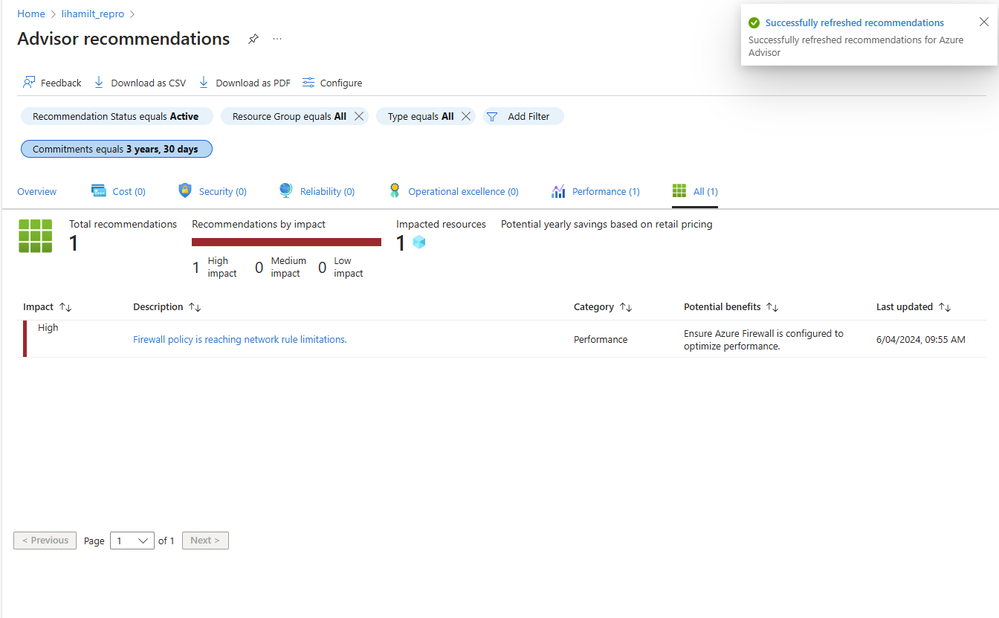Open the Commitments equals 3 years filter

(x=117, y=149)
